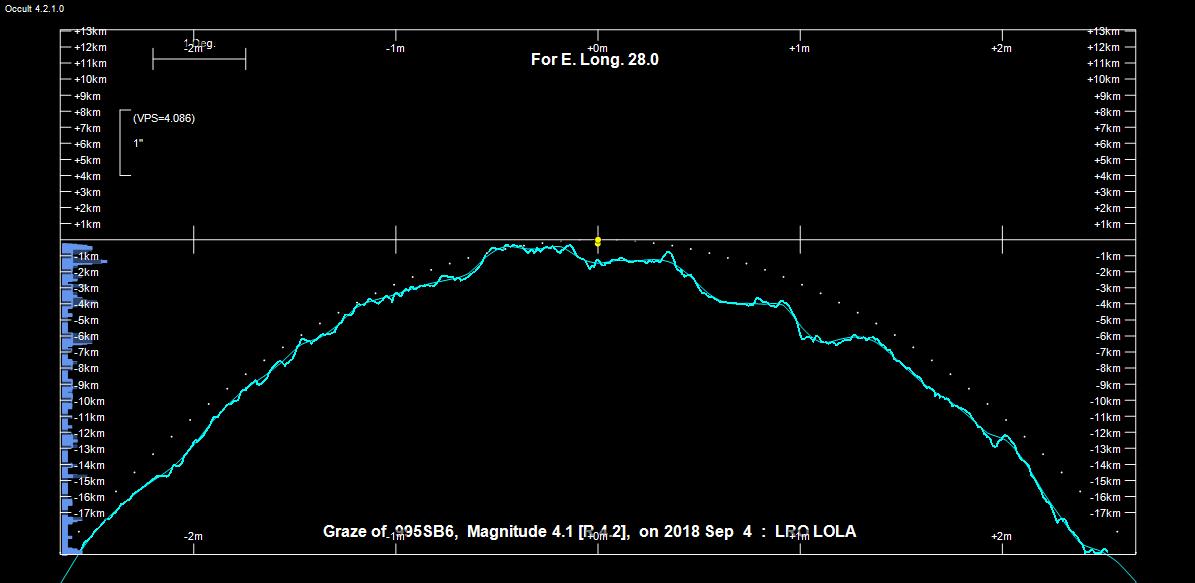The width and height of the screenshot is (1195, 583).
Task: Select the +0m tick label at top
Action: tap(597, 48)
